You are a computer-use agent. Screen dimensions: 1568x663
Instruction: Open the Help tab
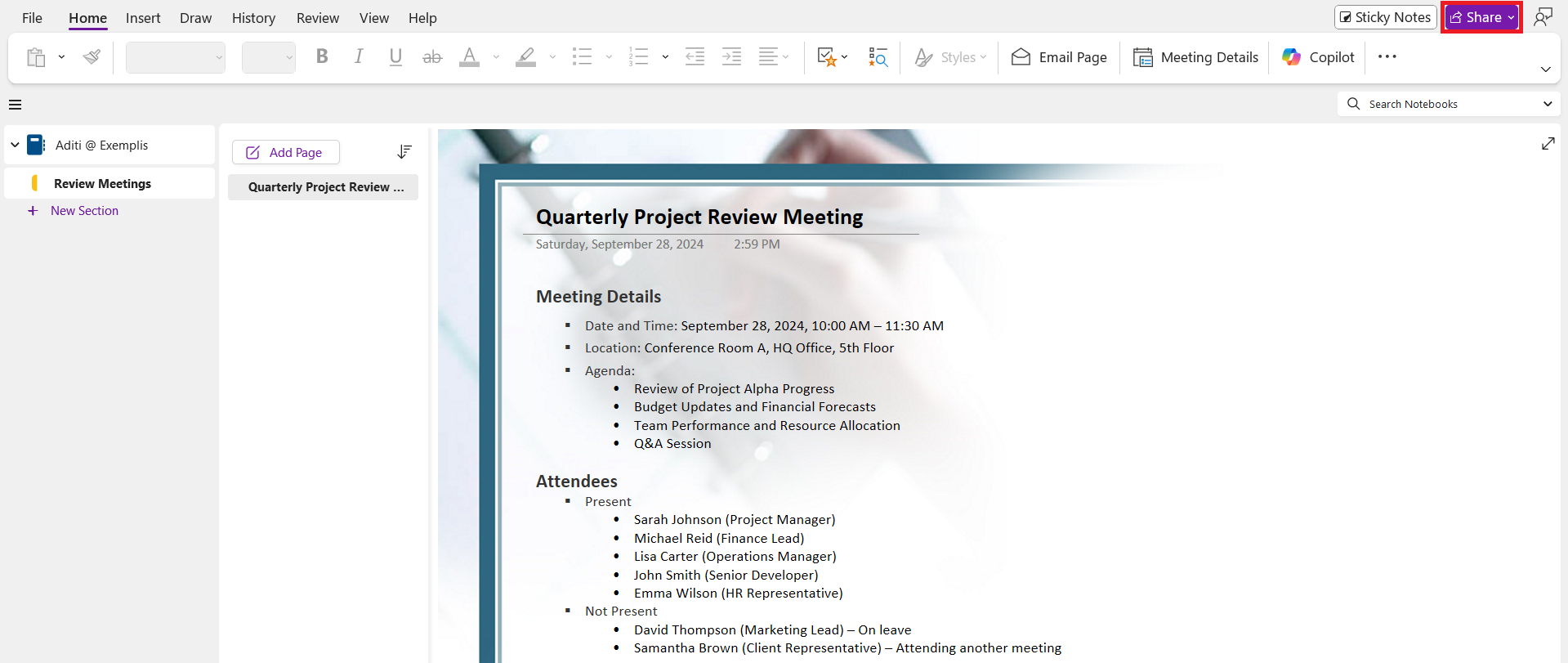click(422, 18)
